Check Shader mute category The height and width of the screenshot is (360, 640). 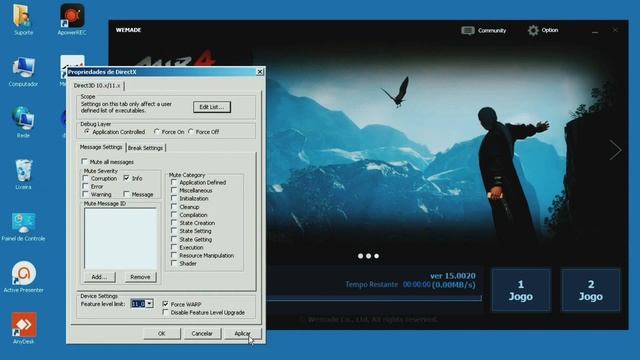tap(174, 264)
